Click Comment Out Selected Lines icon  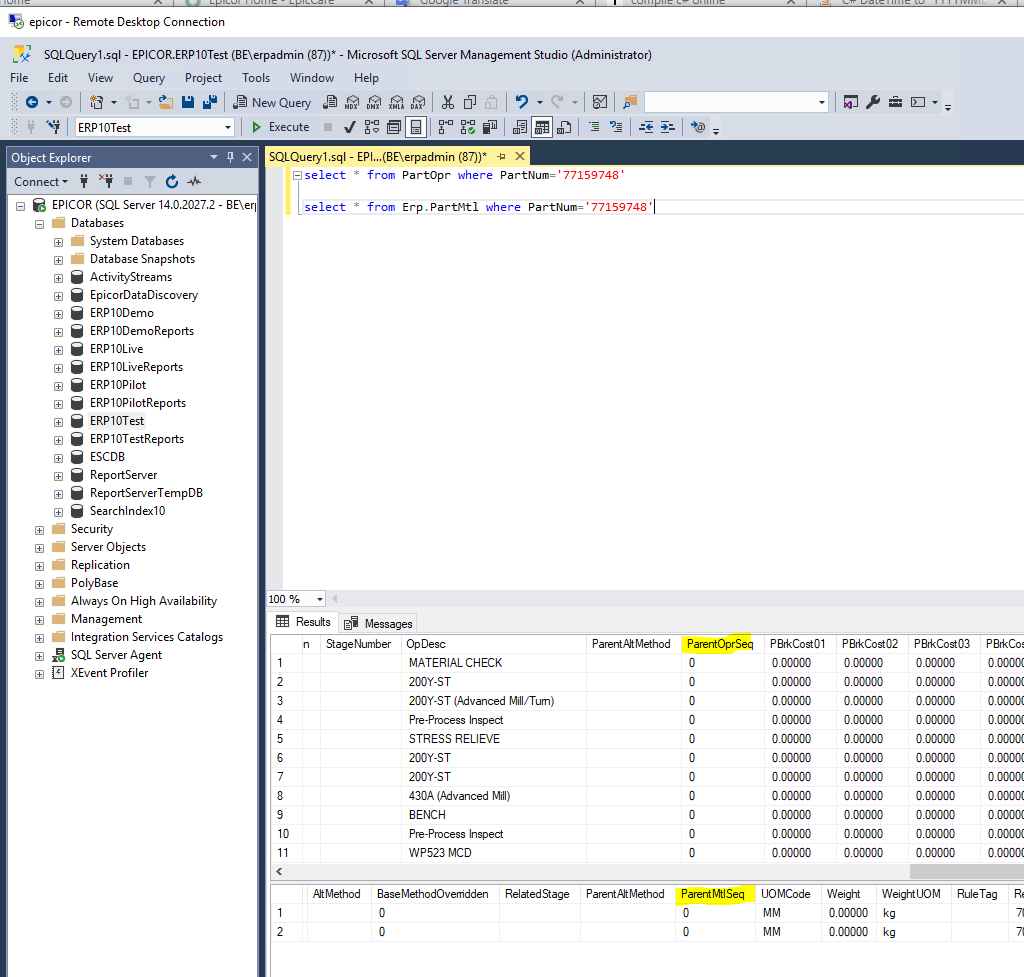594,127
